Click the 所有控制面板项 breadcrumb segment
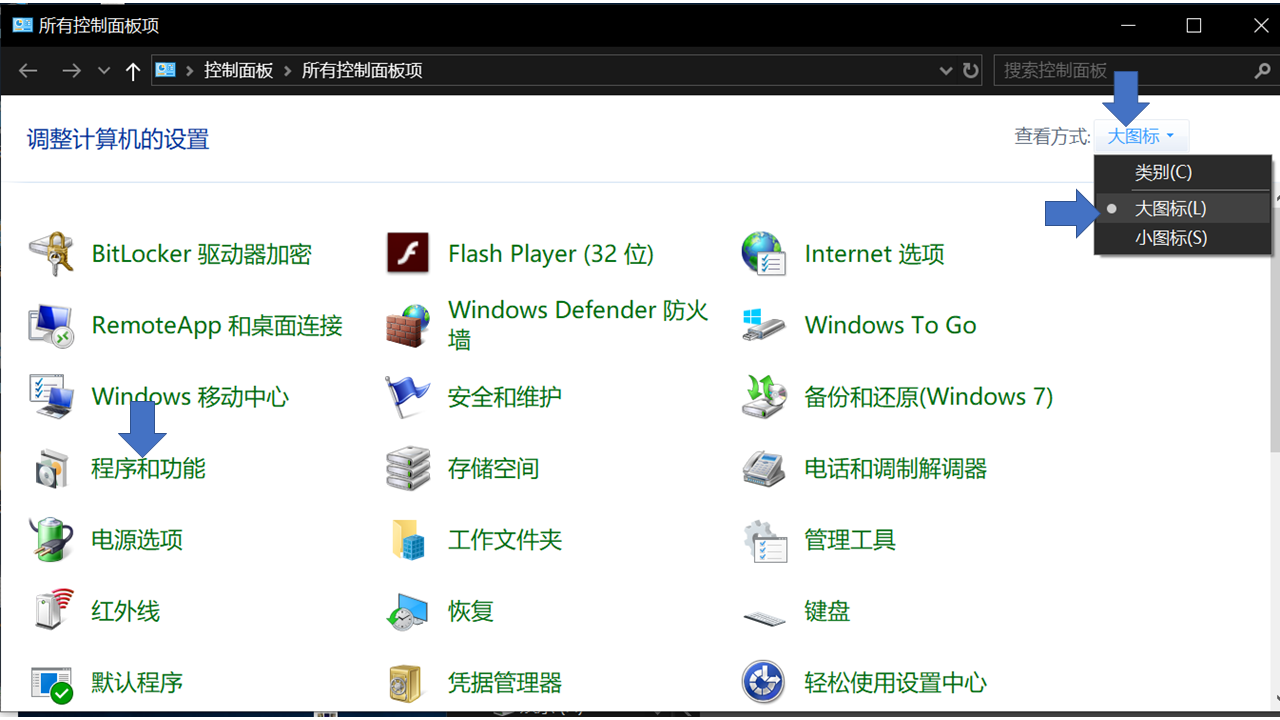Screen dimensions: 1280x720 pyautogui.click(x=362, y=71)
